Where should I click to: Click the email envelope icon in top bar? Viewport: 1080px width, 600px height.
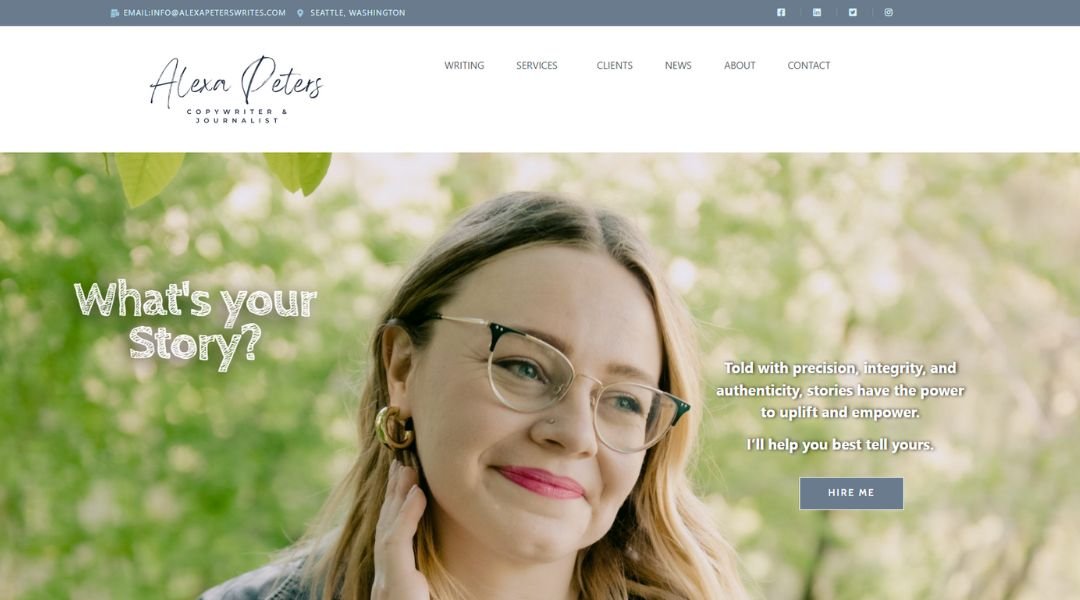point(114,13)
